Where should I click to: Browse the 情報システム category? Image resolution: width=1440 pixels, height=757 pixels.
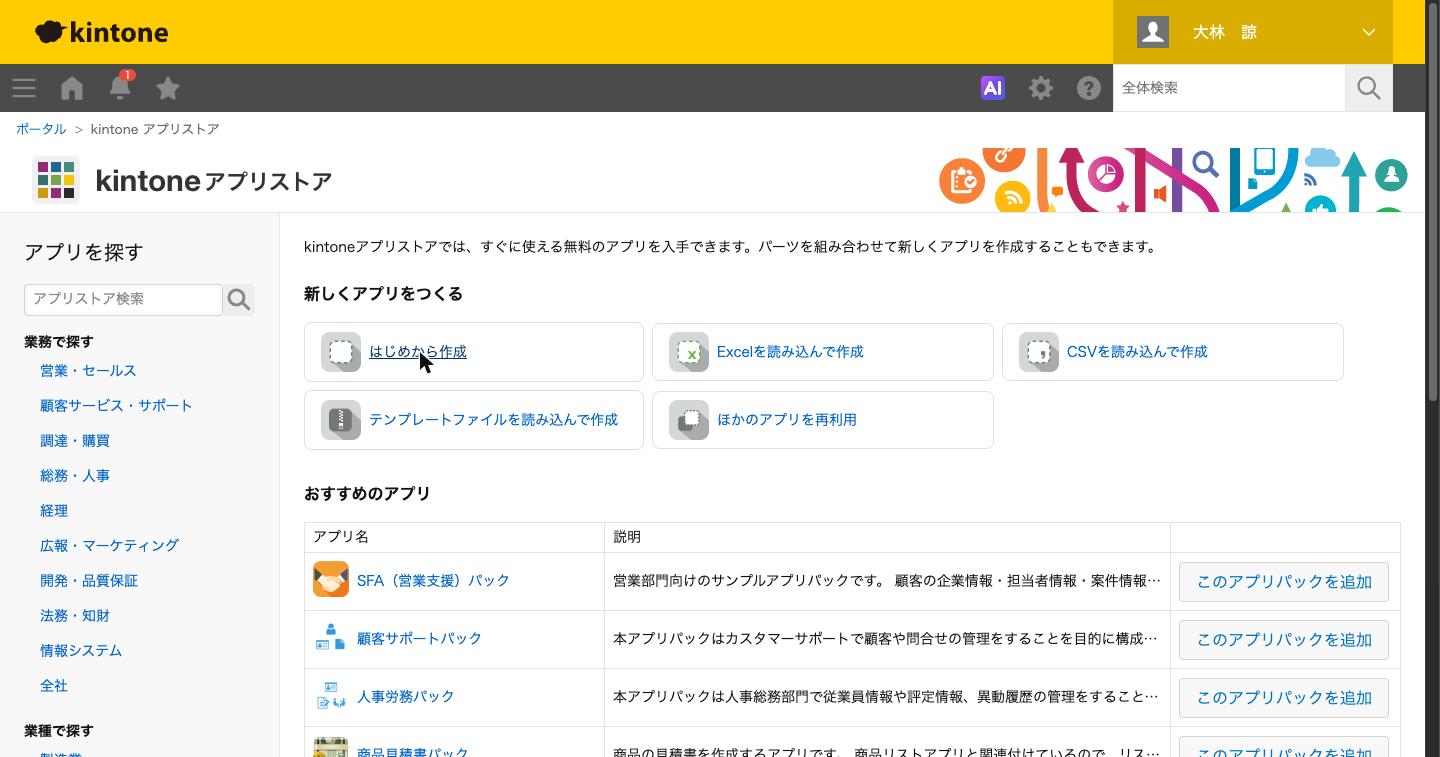(81, 650)
